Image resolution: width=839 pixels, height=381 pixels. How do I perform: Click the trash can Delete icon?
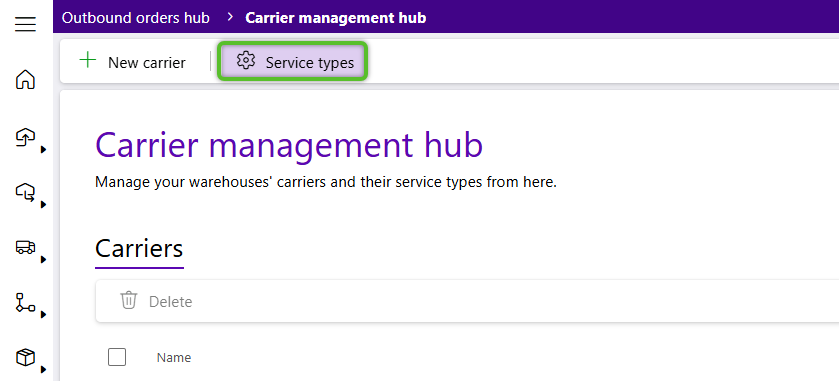coord(128,300)
